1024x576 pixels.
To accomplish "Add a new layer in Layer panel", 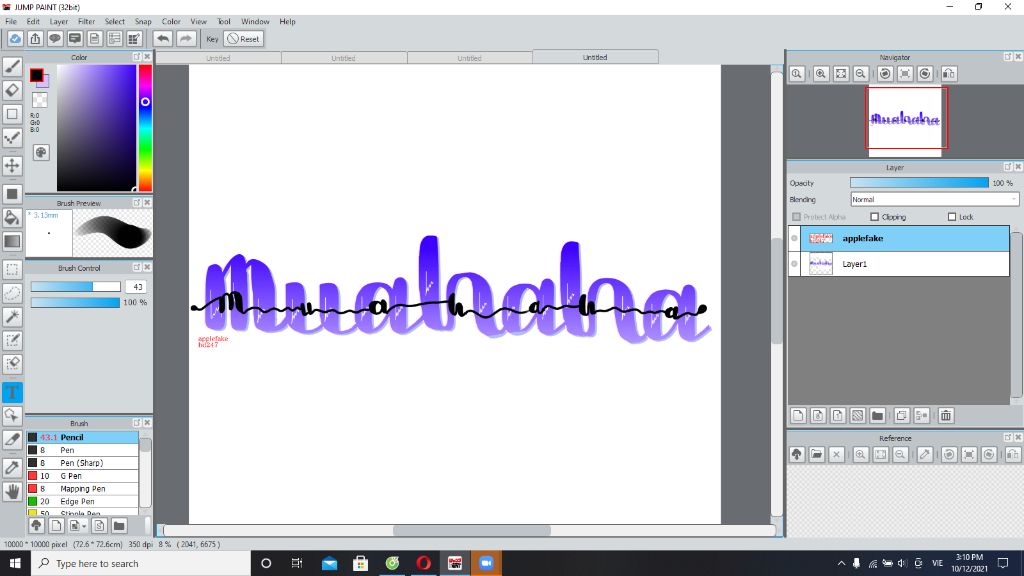I will [x=798, y=415].
